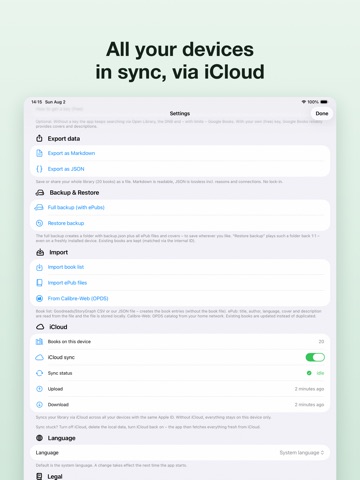
Task: Select Restore backup
Action: pos(66,223)
